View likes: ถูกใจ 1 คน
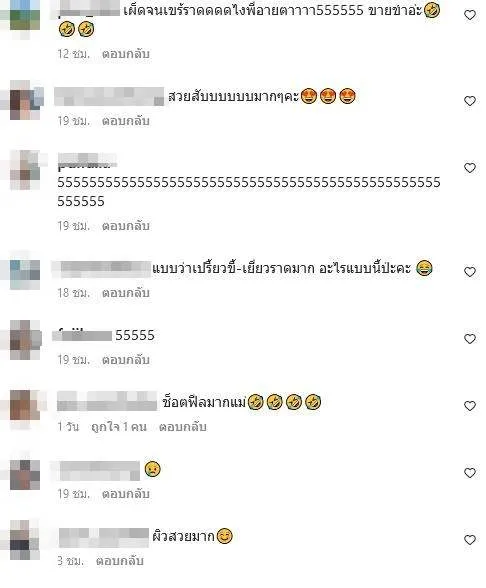Screen dimensions: 486x588 point(119,427)
